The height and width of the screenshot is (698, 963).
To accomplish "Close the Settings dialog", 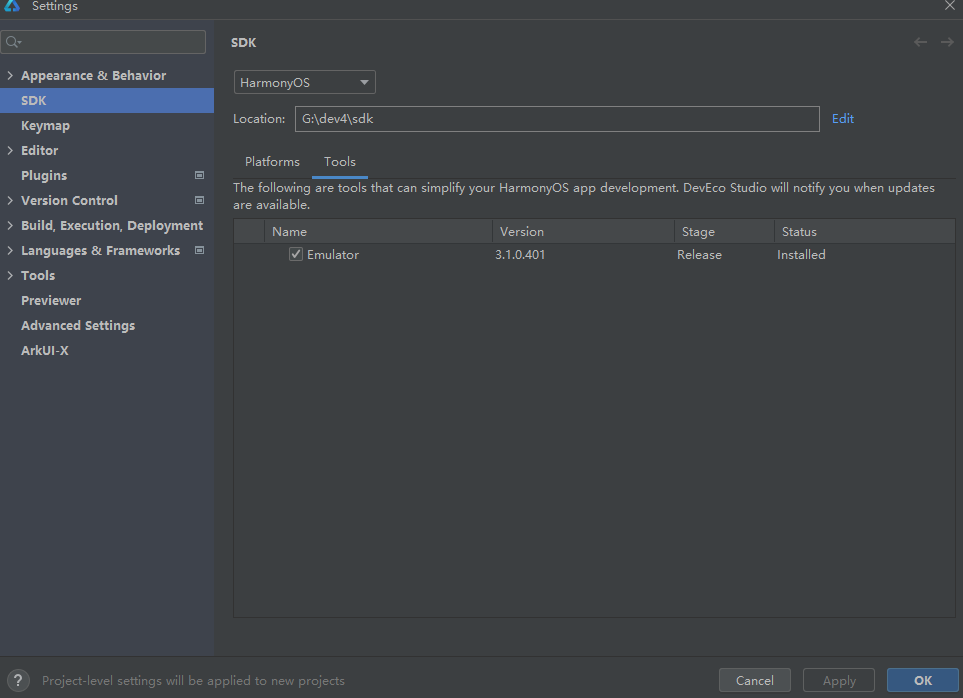I will click(x=949, y=6).
